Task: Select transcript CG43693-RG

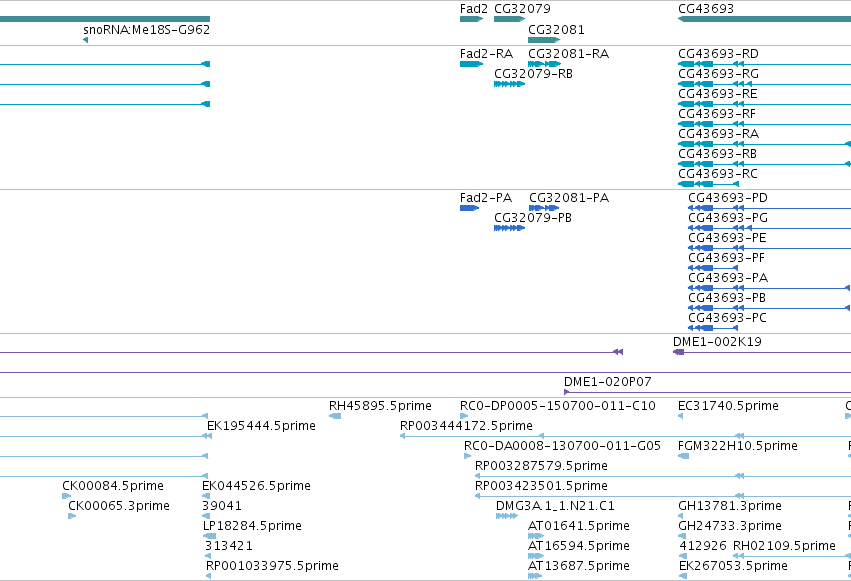Action: (718, 74)
